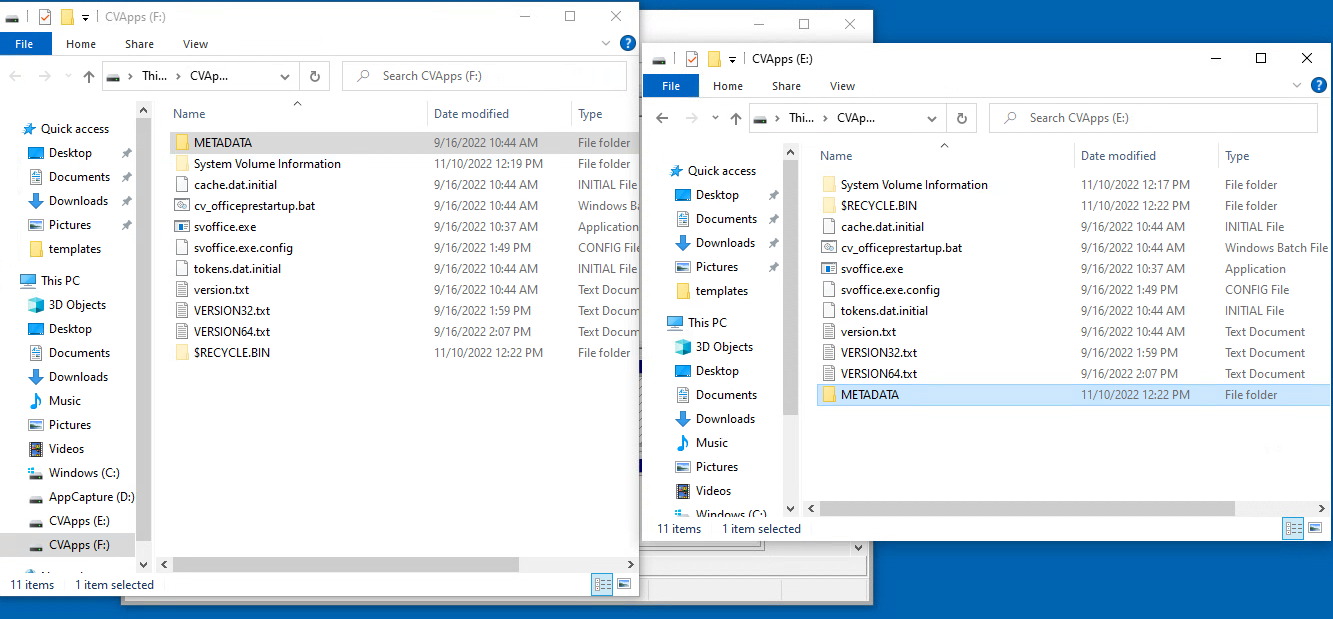This screenshot has width=1333, height=619.
Task: Refresh the CVApps (F:) folder view
Action: click(314, 76)
